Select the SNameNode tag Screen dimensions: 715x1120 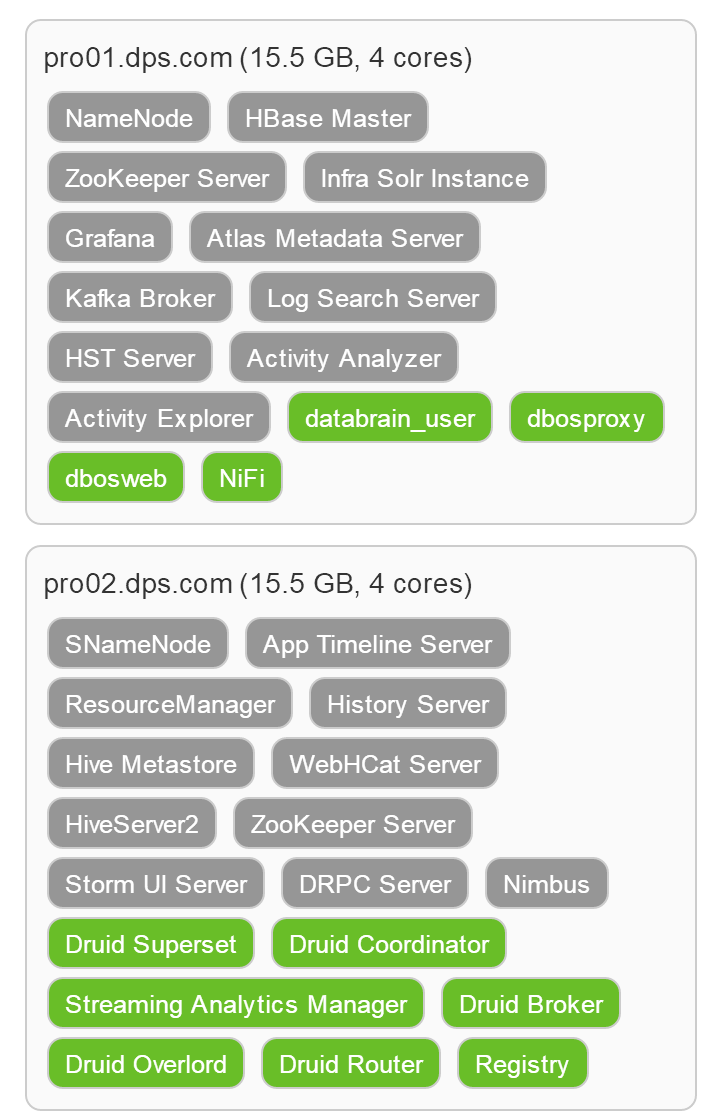(x=138, y=644)
